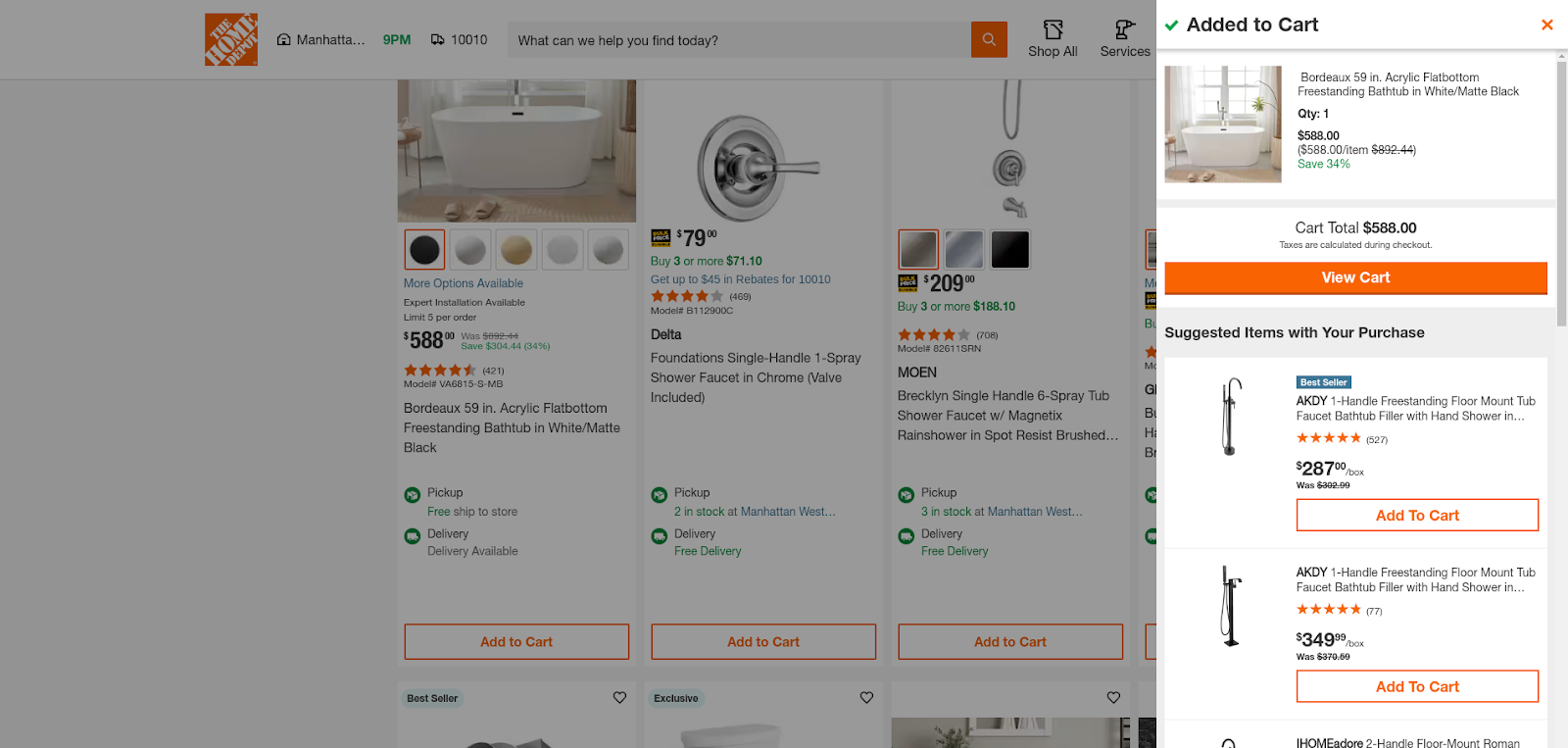Click the heart icon on third bottom product

tap(1113, 698)
